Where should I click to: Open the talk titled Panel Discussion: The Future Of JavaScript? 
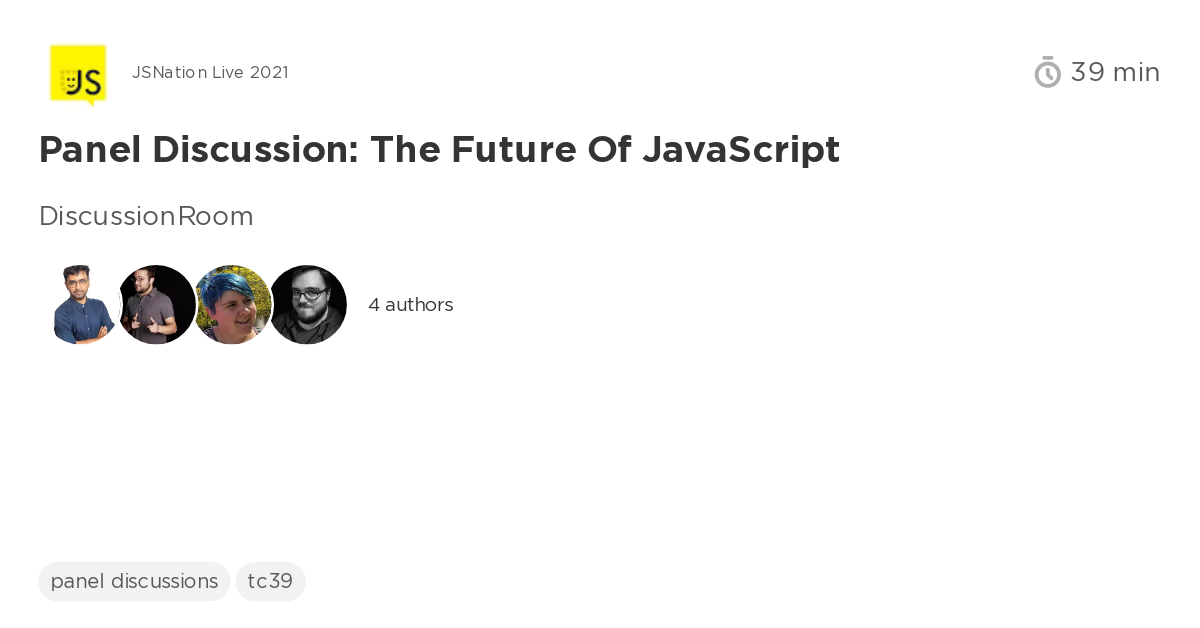[x=439, y=150]
